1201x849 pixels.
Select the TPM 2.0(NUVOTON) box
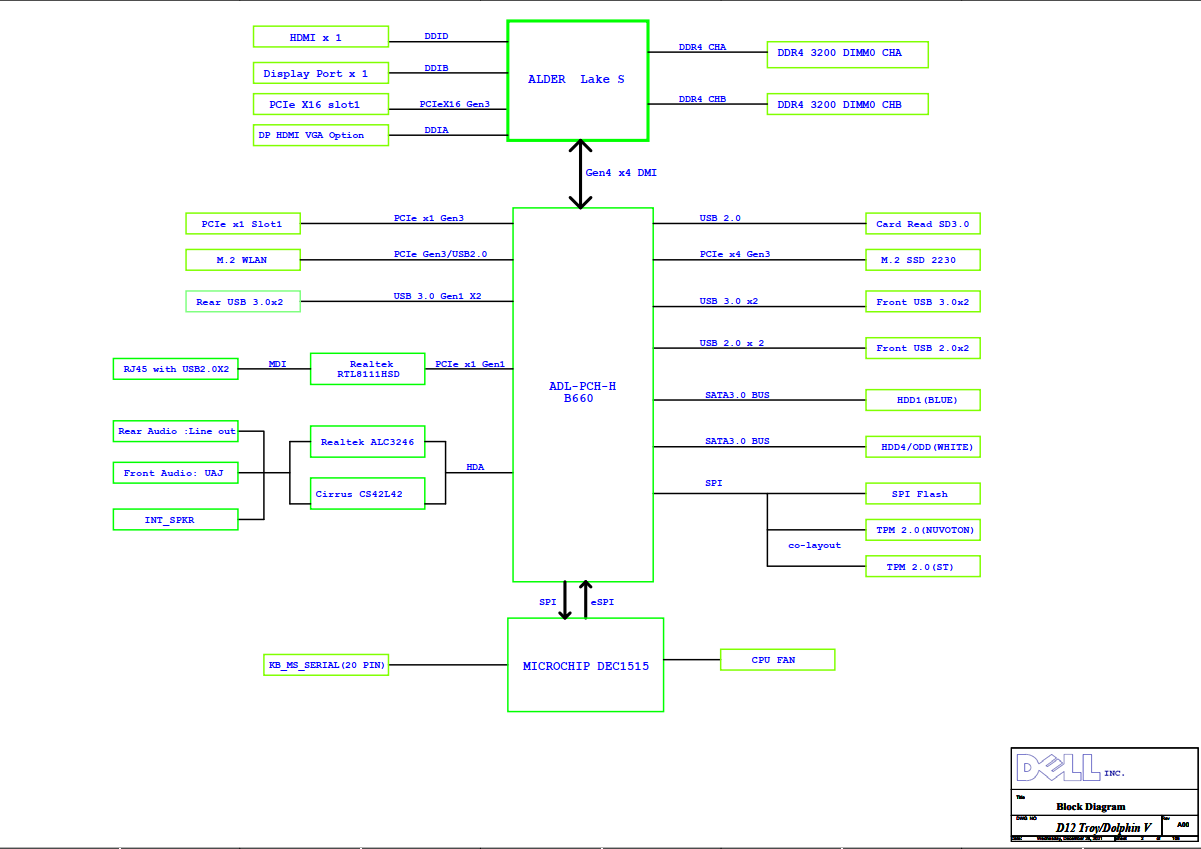922,529
